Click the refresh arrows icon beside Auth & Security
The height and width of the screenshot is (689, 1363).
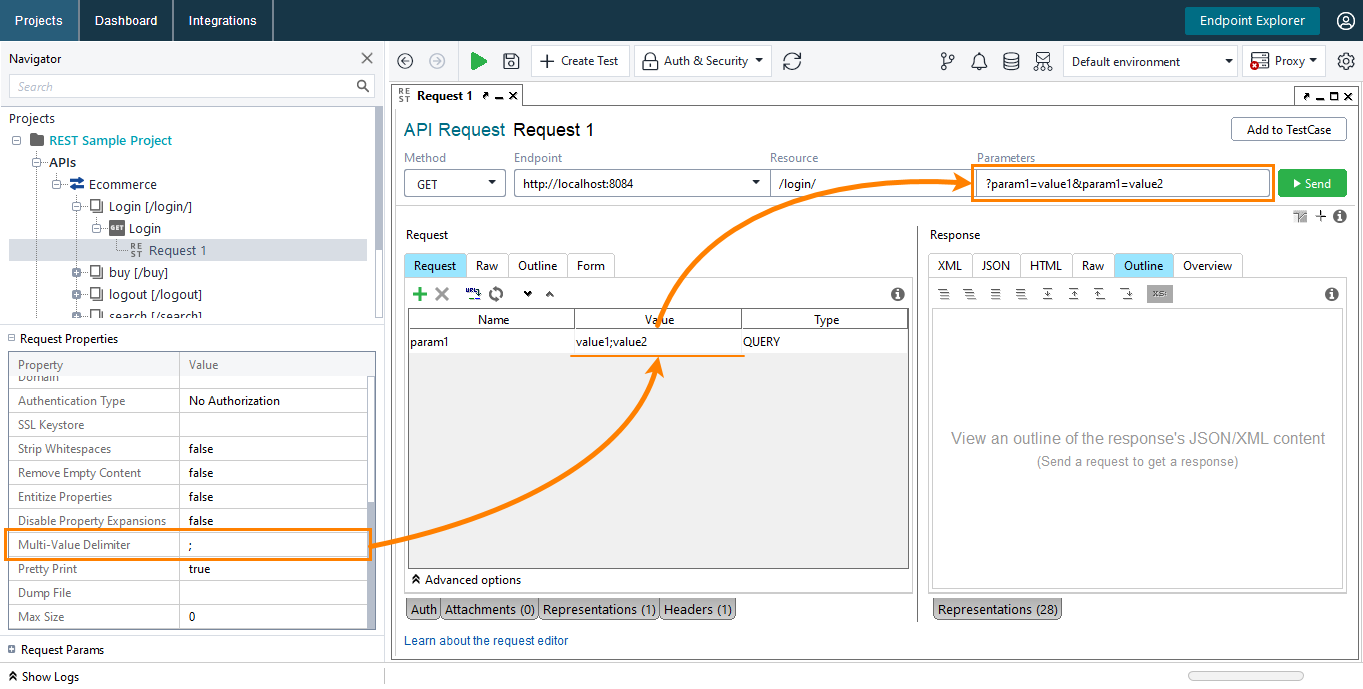pos(792,61)
